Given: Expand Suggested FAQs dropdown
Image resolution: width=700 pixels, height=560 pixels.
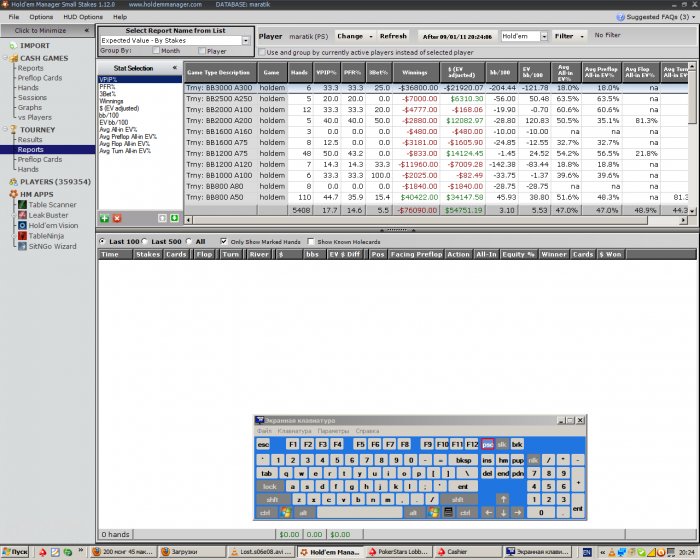Looking at the screenshot, I should [693, 17].
